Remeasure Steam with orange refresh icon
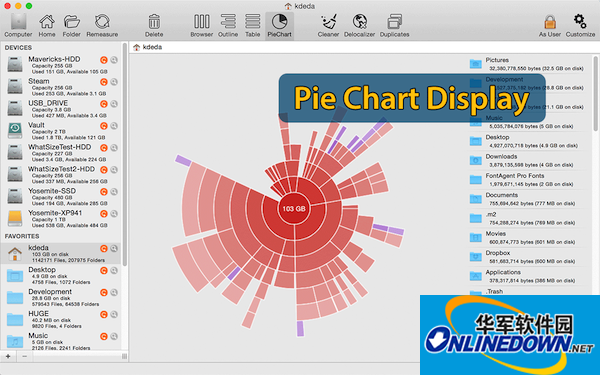This screenshot has height=375, width=600. 104,82
